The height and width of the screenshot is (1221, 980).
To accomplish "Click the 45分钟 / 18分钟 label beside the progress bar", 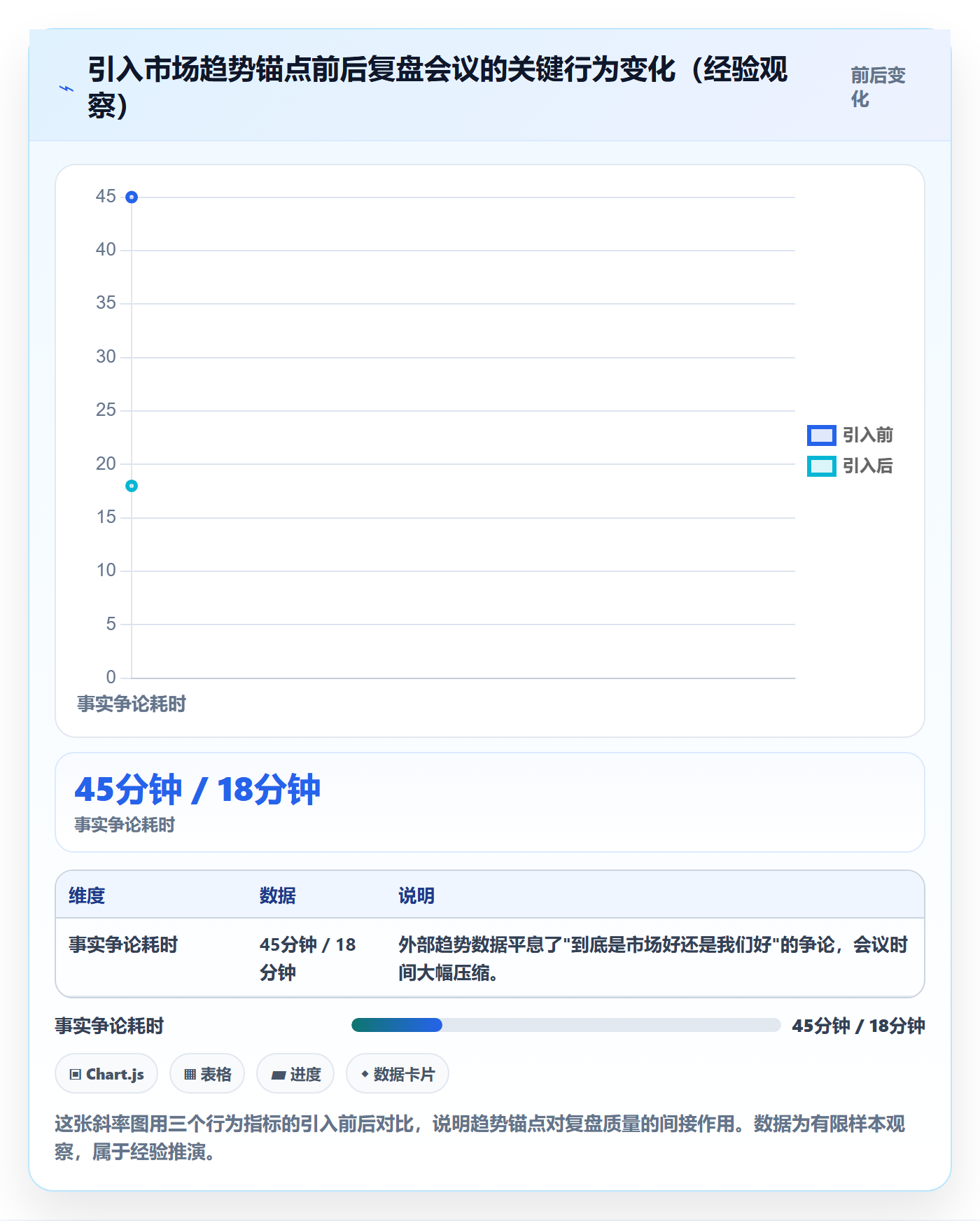I will (x=858, y=1026).
